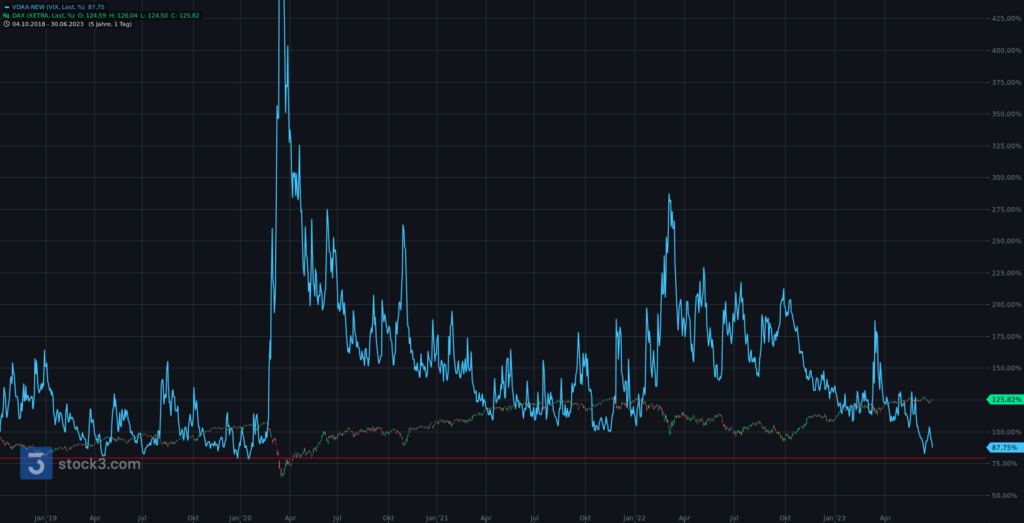The width and height of the screenshot is (1024, 523).
Task: Click the clock icon beside date range
Action: point(6,24)
